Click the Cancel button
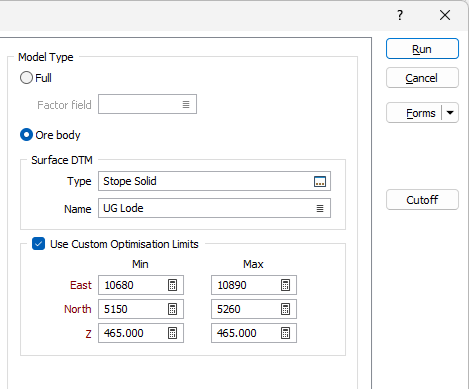 pyautogui.click(x=422, y=78)
